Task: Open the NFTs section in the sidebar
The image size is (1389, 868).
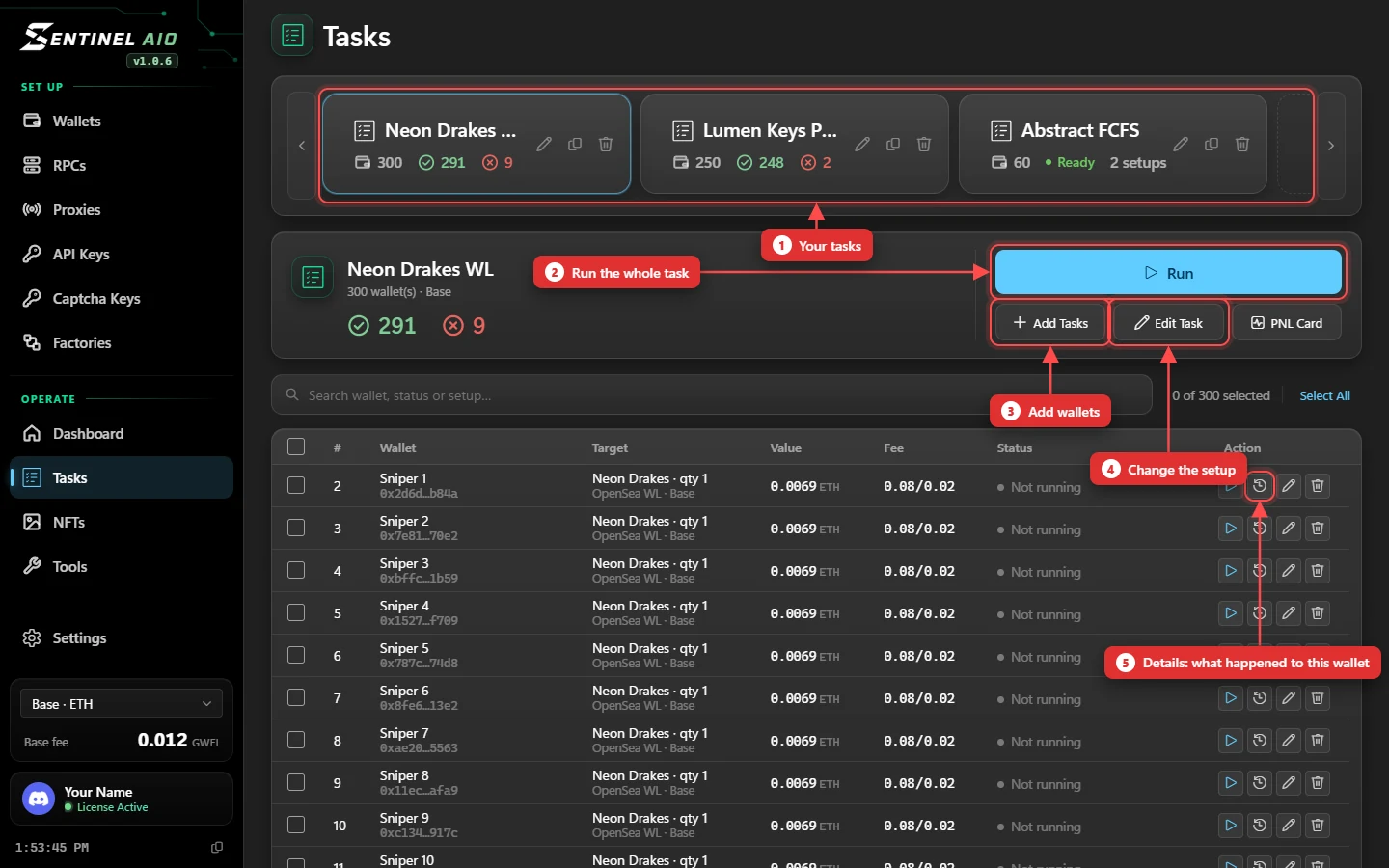Action: 122,523
